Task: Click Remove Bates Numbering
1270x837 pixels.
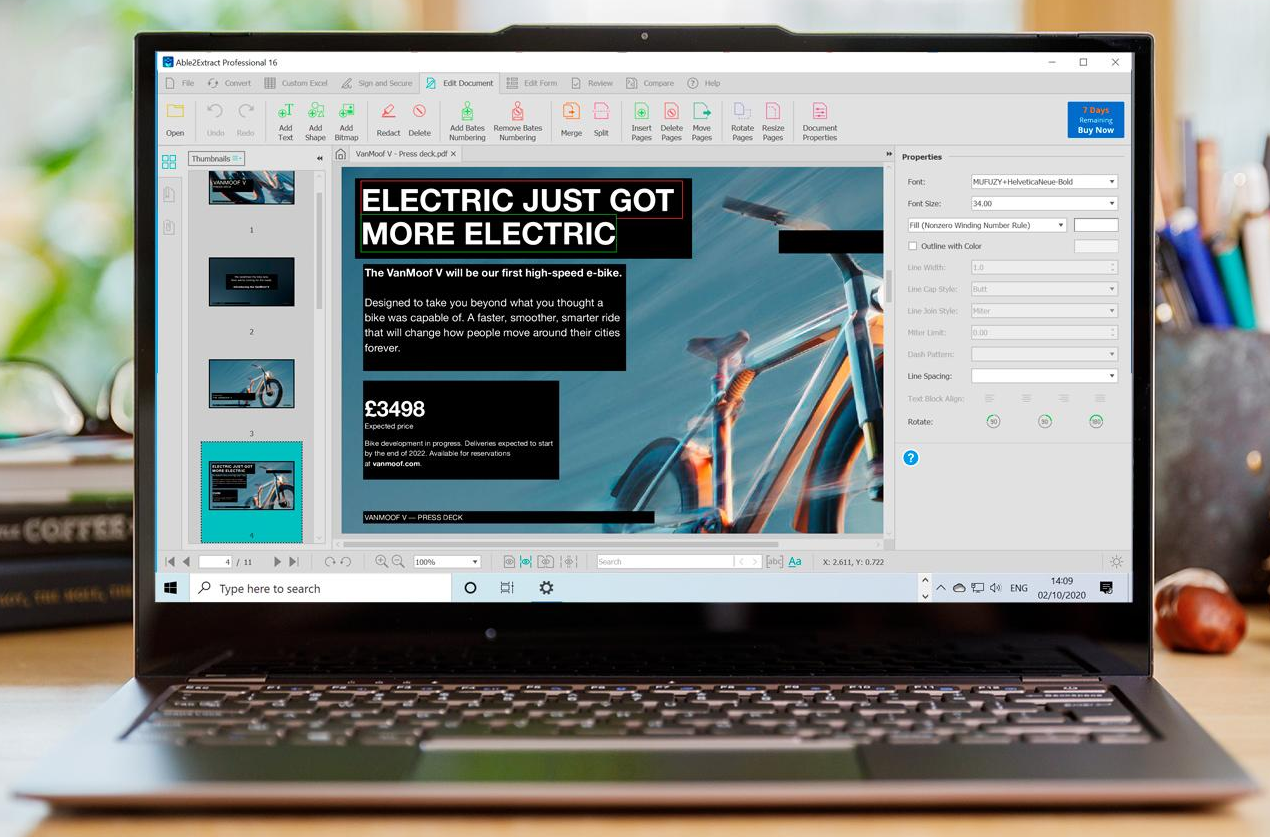Action: pos(517,121)
